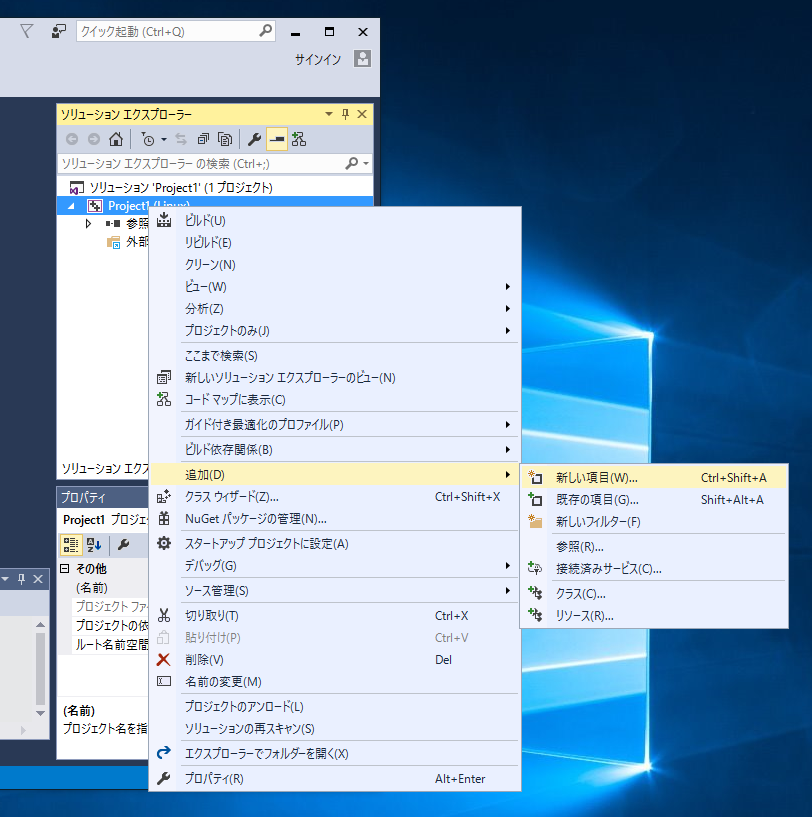Viewport: 812px width, 817px height.
Task: Click the magnifier icon in quick launch box
Action: (x=265, y=31)
